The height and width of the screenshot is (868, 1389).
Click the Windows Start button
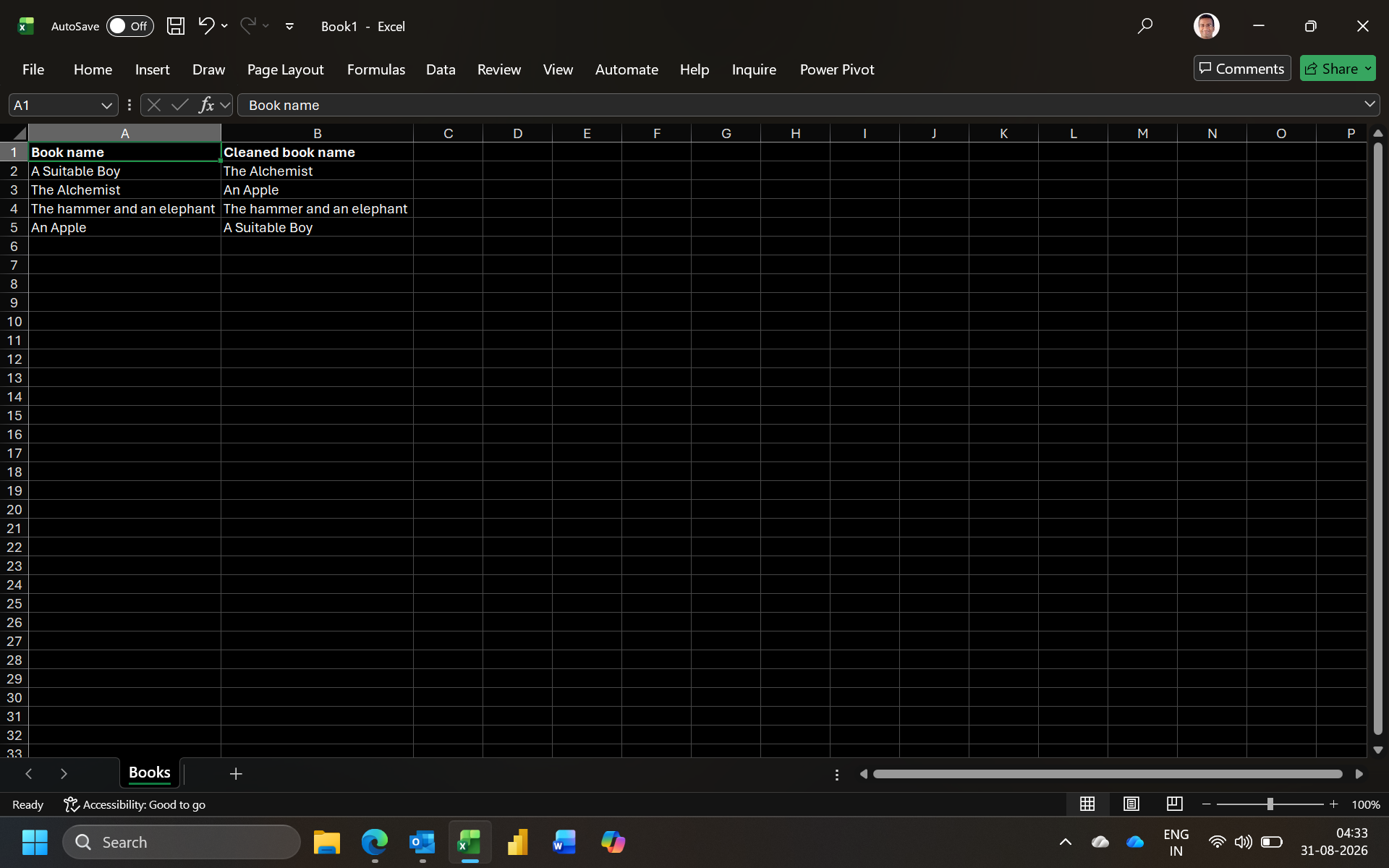(35, 842)
